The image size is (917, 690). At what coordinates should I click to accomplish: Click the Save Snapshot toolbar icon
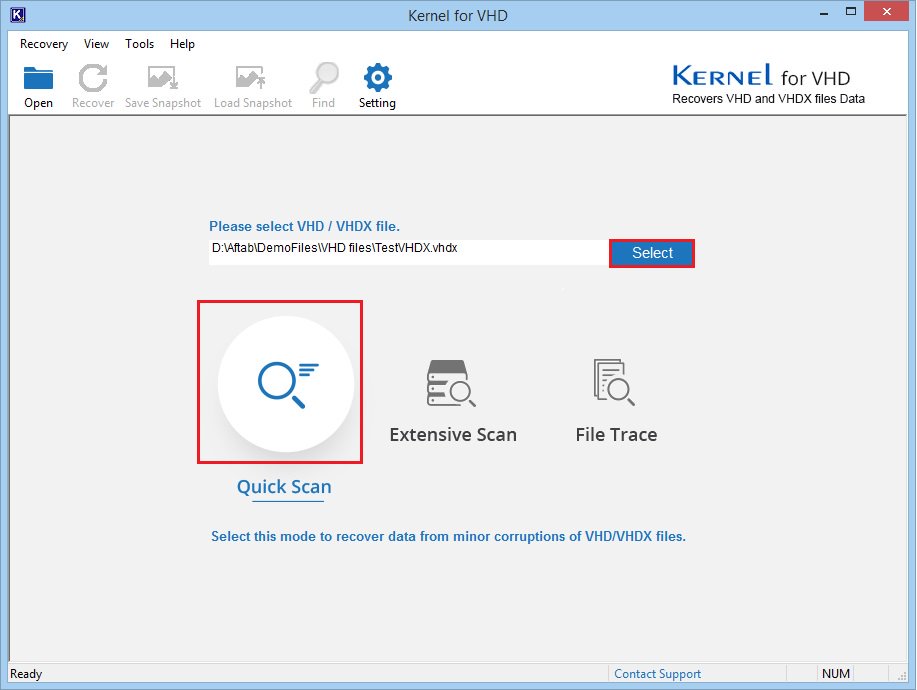coord(163,77)
